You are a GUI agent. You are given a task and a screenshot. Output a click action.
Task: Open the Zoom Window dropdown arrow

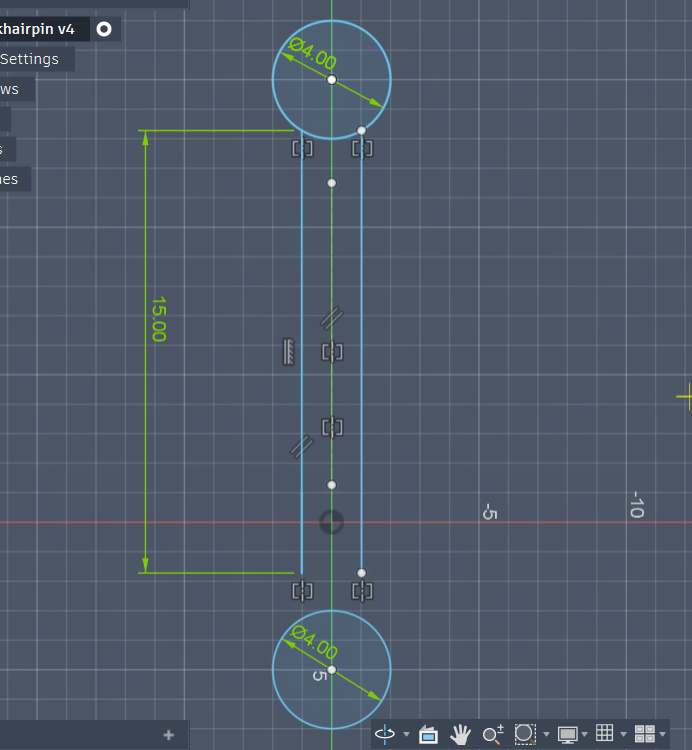point(546,734)
